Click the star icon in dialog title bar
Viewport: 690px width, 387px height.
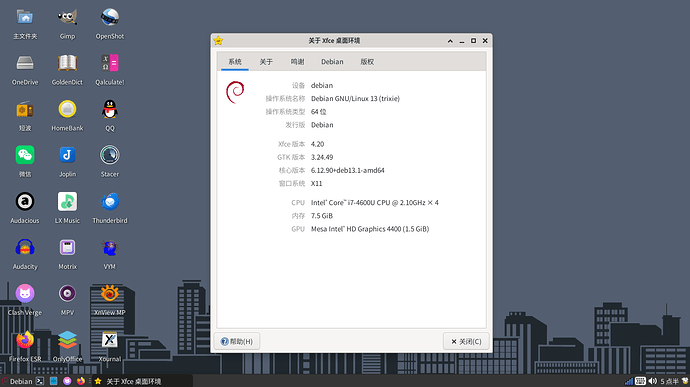[218, 41]
